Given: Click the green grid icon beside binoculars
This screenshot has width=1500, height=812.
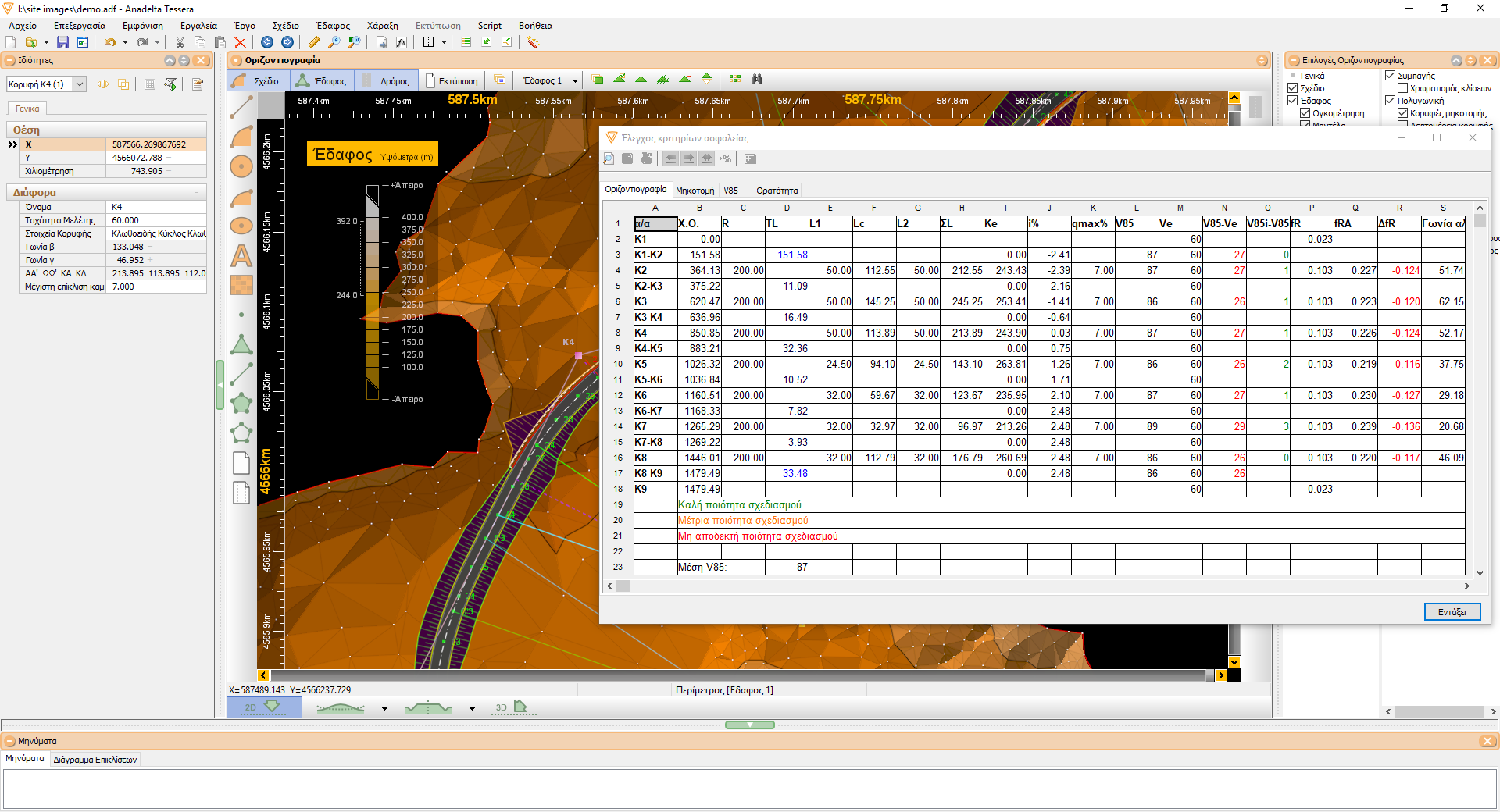Looking at the screenshot, I should point(734,79).
